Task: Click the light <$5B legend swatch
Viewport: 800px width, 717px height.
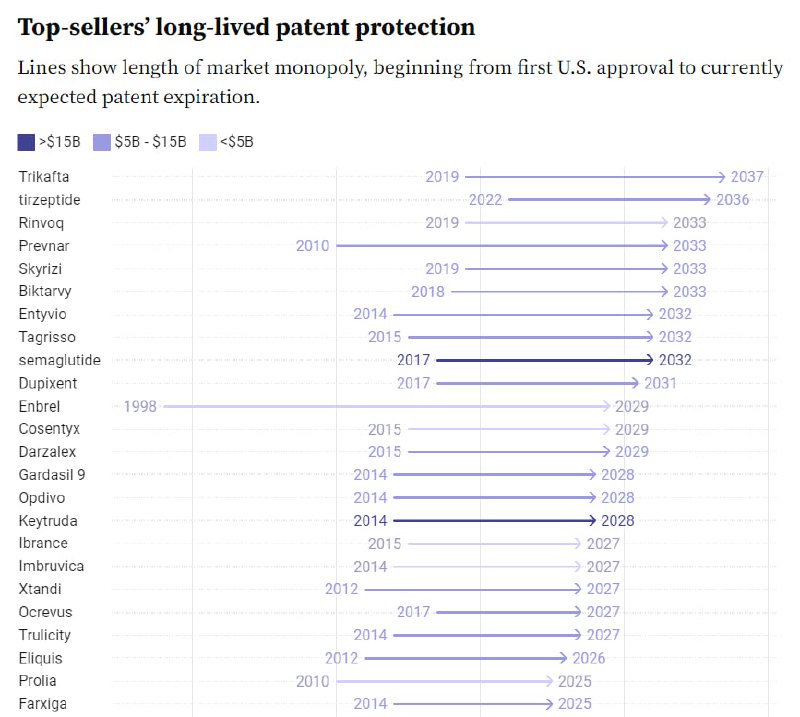Action: point(208,142)
